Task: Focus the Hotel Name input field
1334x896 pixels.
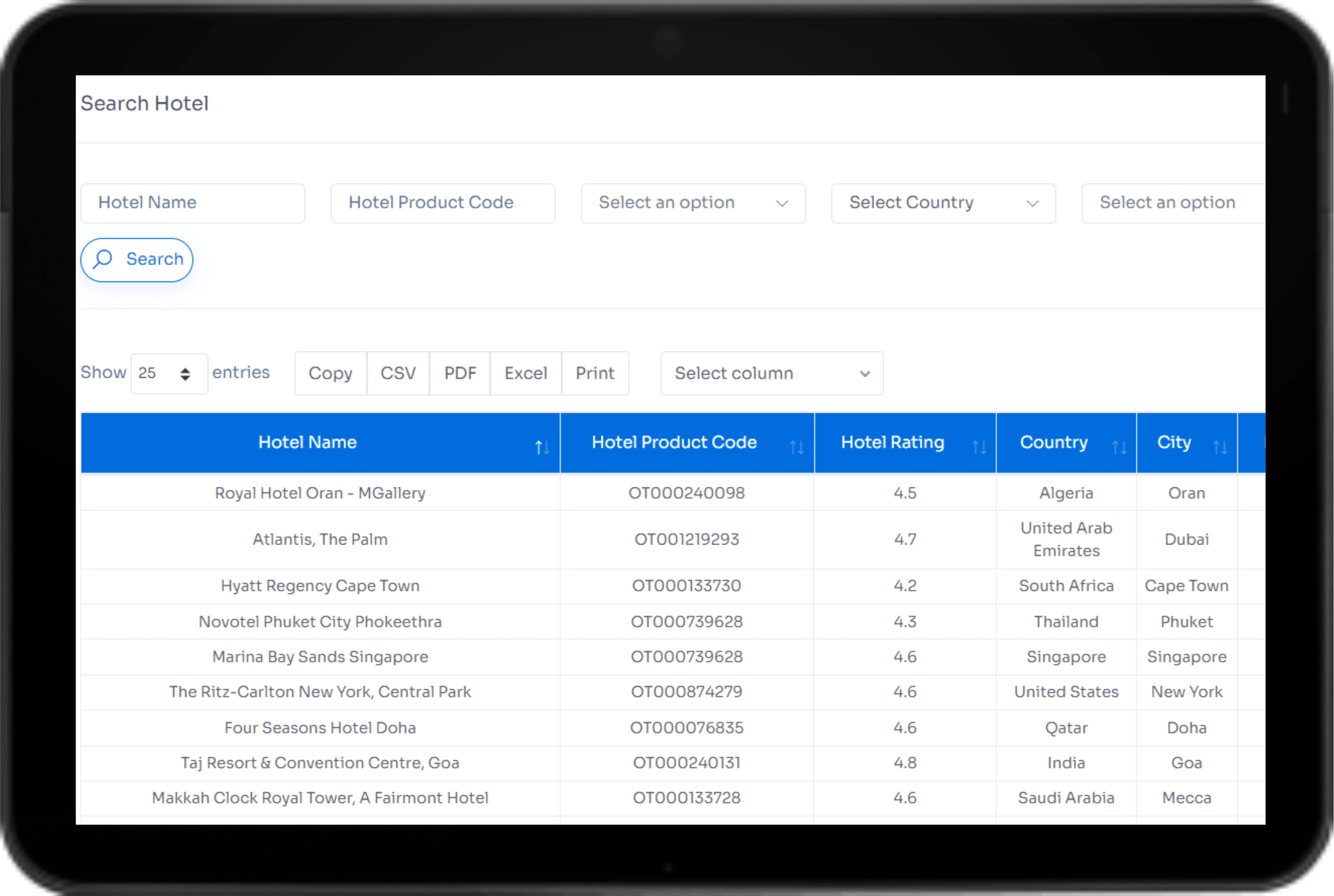Action: [x=192, y=203]
